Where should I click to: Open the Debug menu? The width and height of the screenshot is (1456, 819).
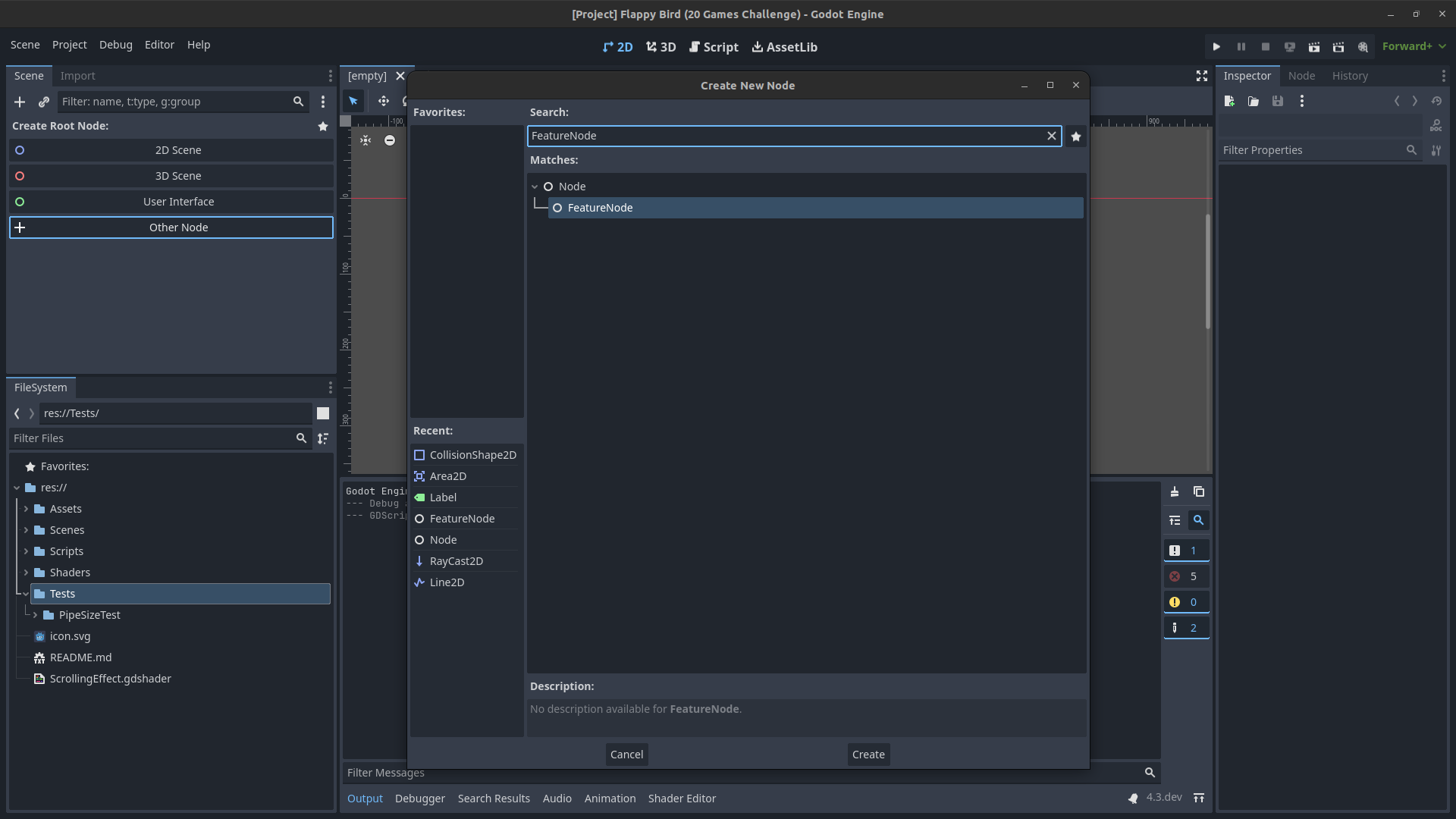pos(115,45)
